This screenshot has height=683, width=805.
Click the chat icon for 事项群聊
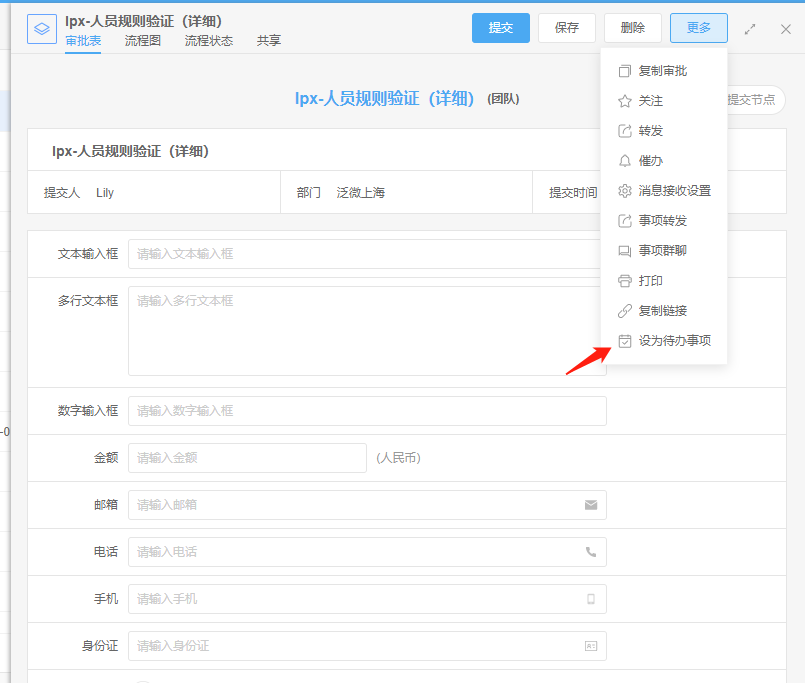[625, 251]
